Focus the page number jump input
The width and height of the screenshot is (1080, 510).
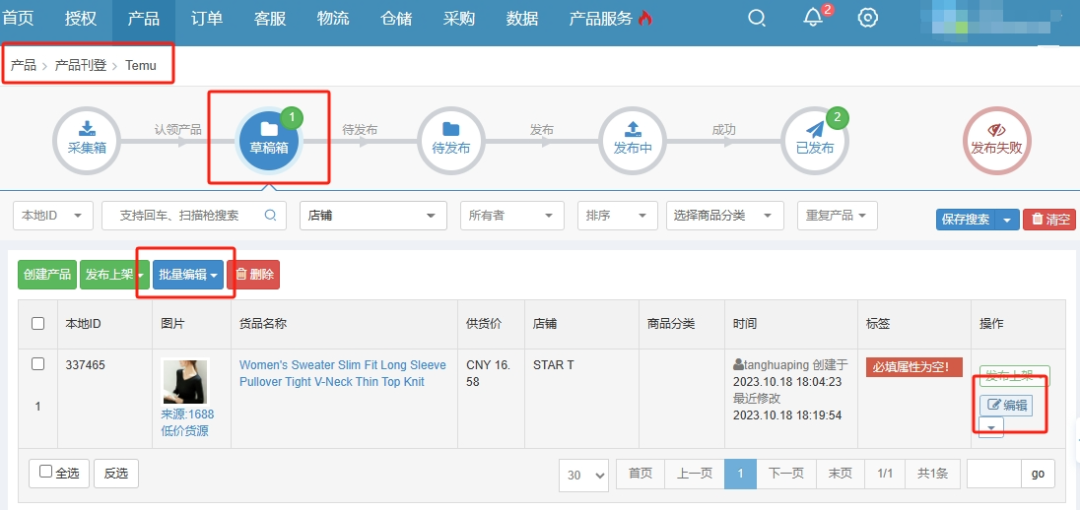click(994, 473)
